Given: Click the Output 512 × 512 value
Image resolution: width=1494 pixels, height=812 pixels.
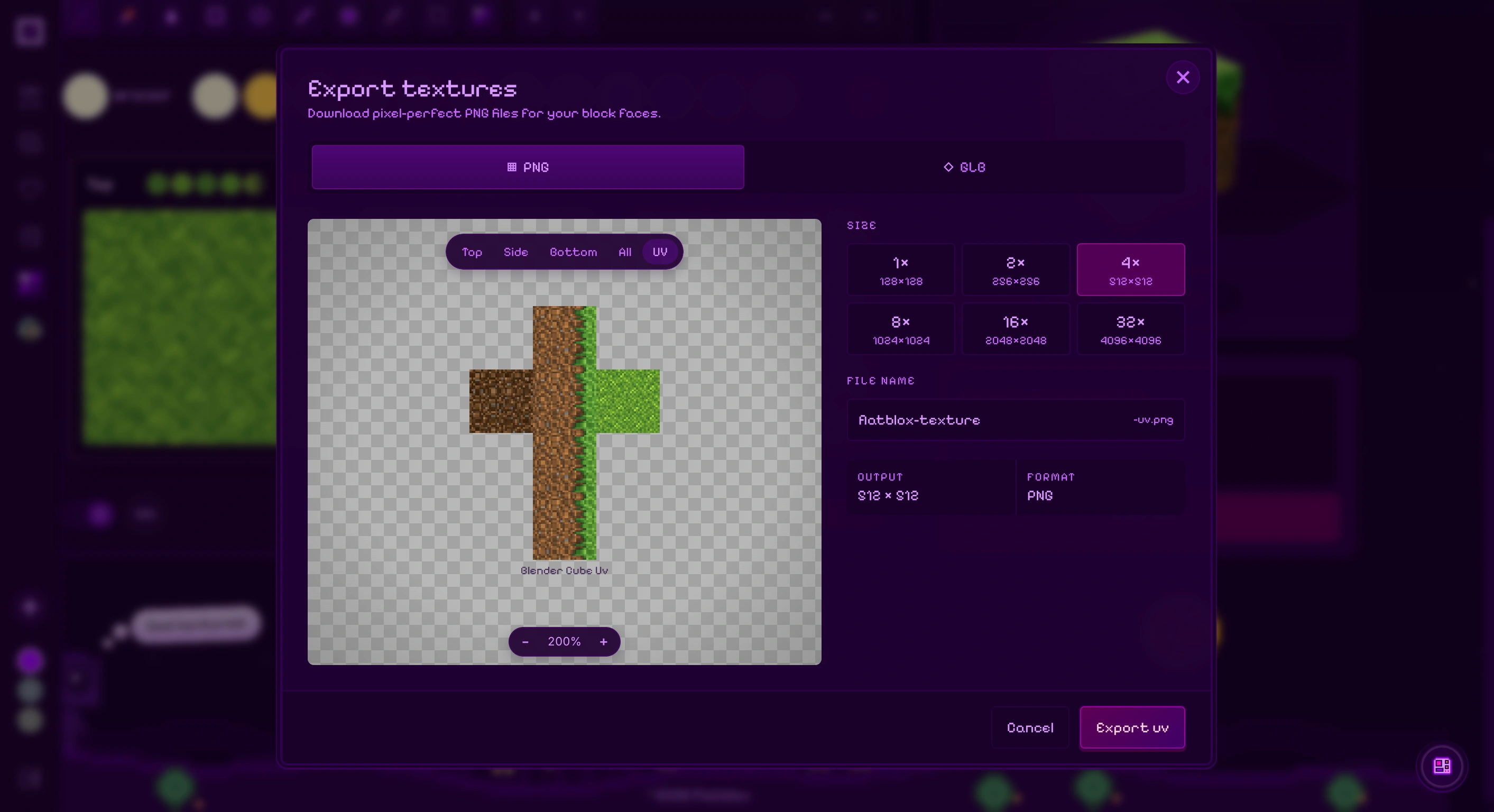Looking at the screenshot, I should coord(888,496).
